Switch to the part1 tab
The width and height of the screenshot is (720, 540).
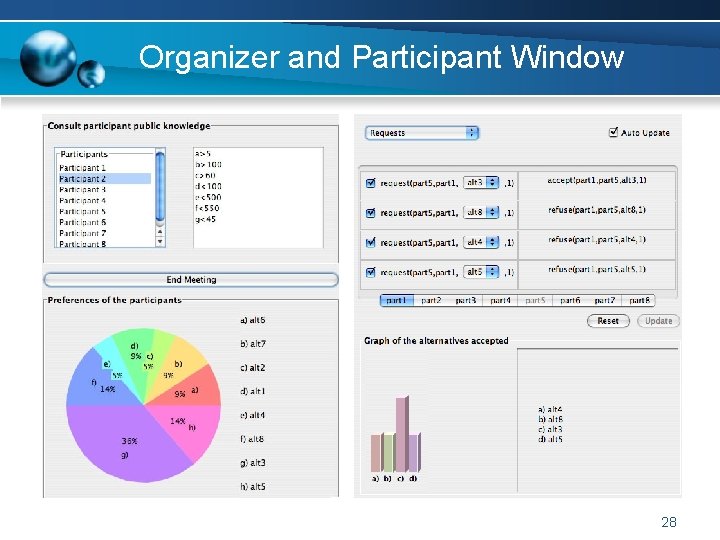point(397,300)
